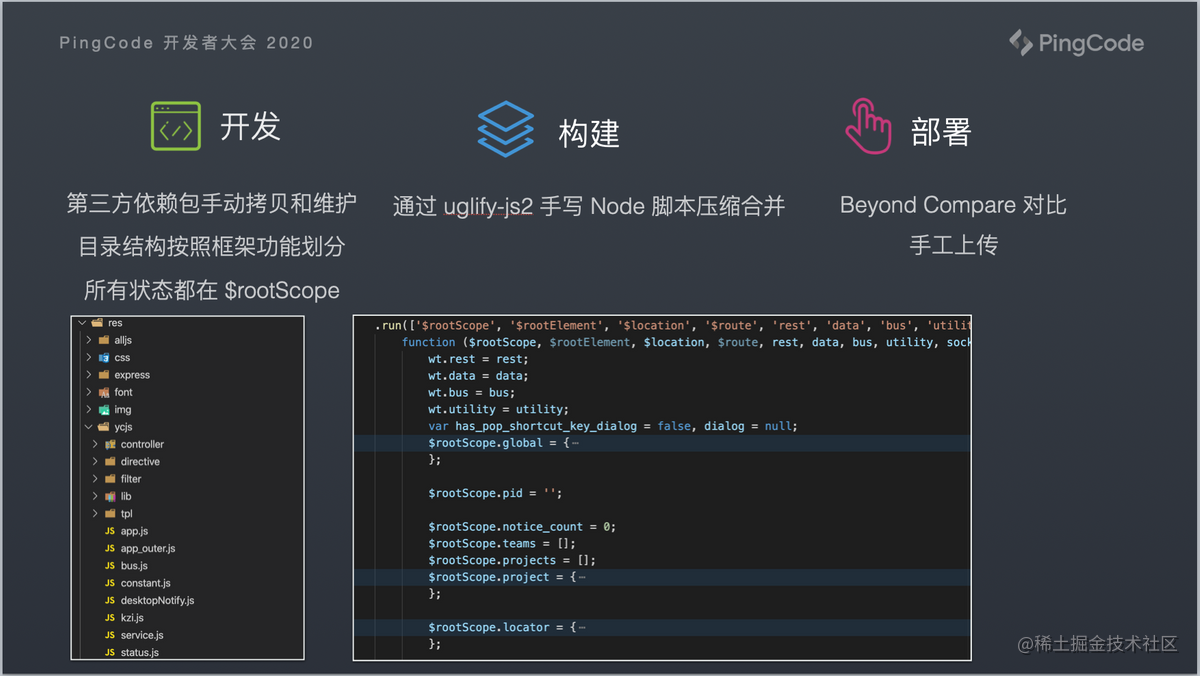Image resolution: width=1200 pixels, height=676 pixels.
Task: Click the controller folder icon
Action: click(110, 444)
